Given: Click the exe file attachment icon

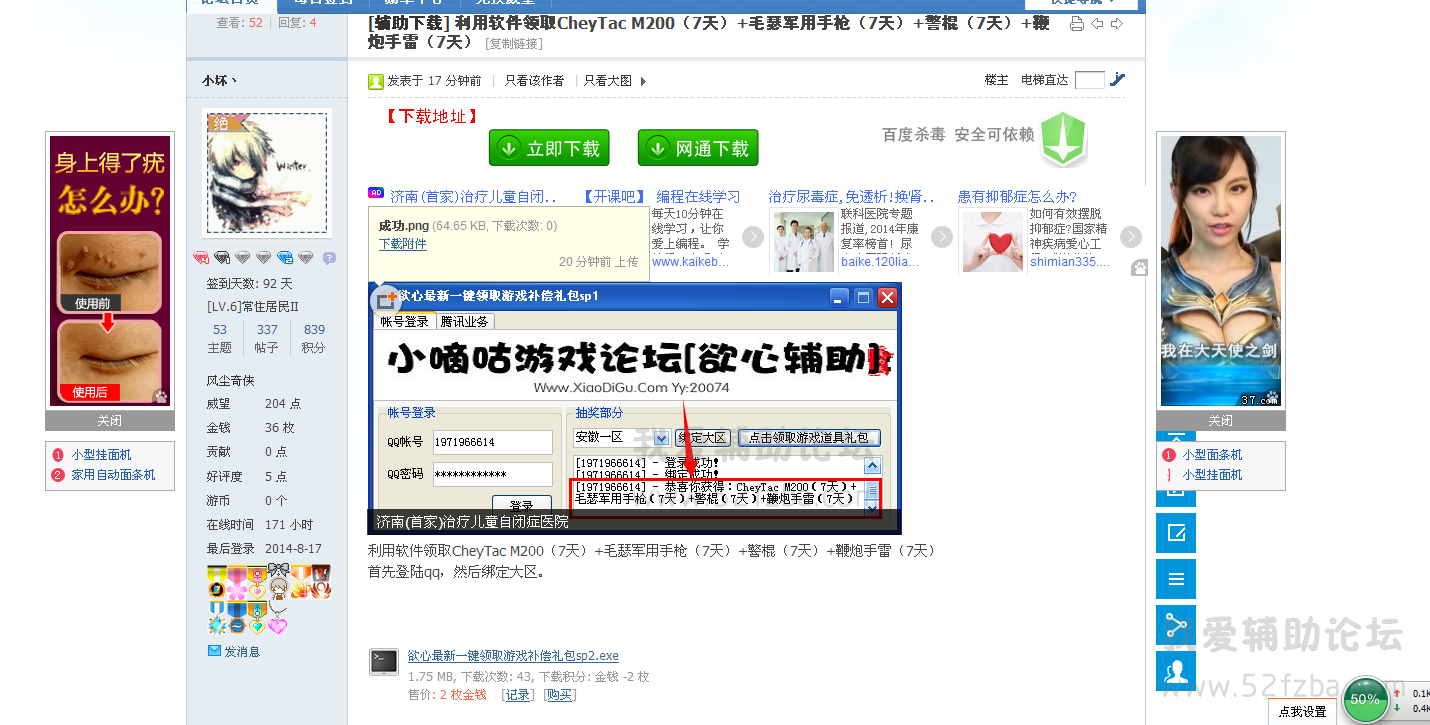Looking at the screenshot, I should pyautogui.click(x=383, y=661).
